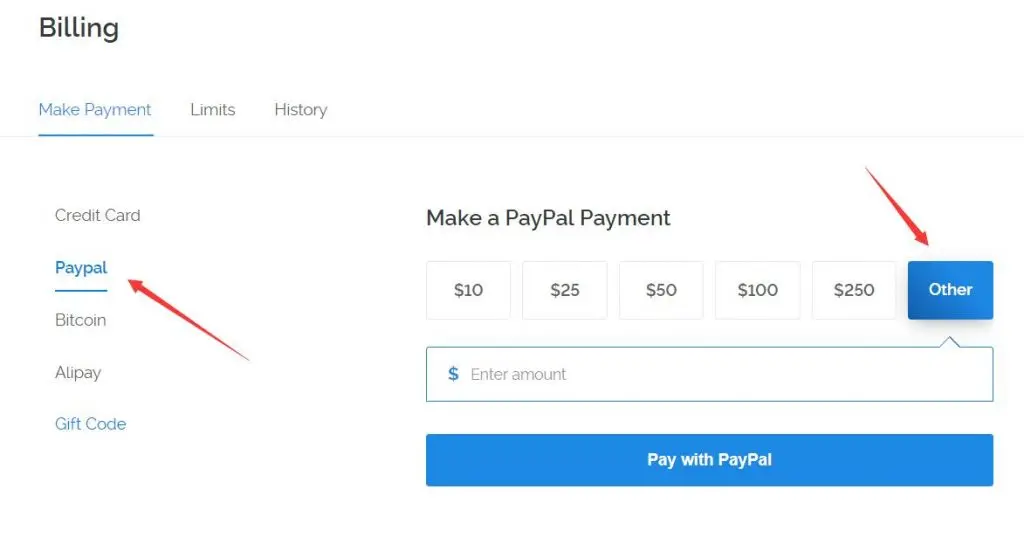Click the small caret below Other button

950,342
